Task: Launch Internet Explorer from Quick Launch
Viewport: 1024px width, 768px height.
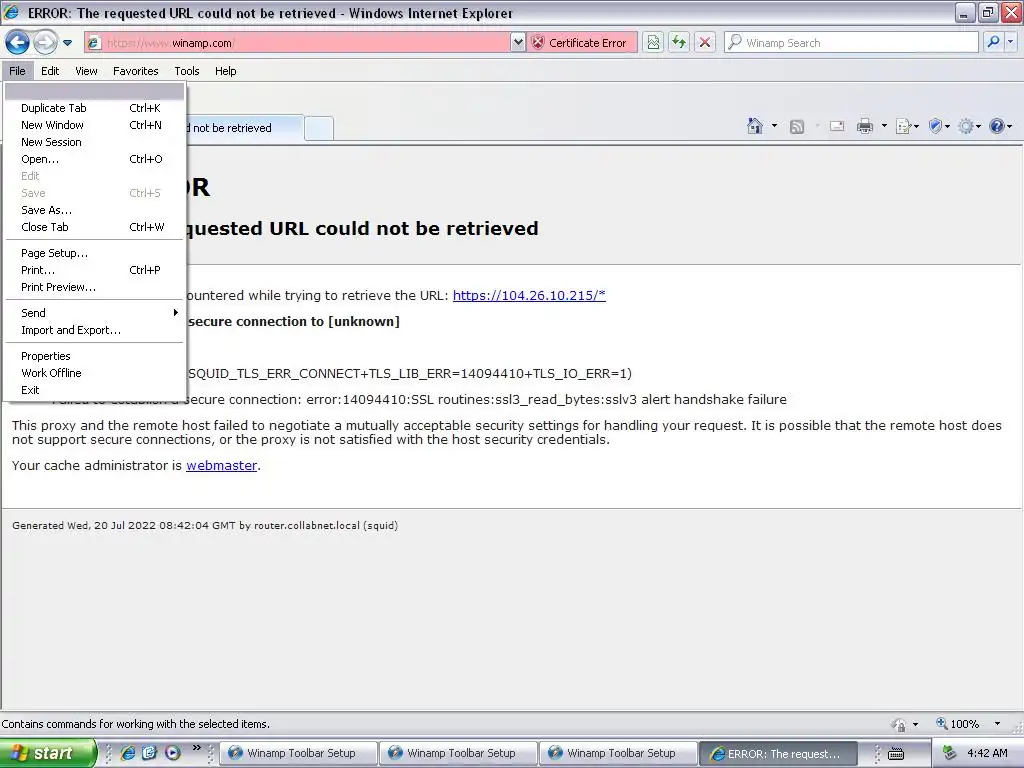Action: [x=128, y=753]
